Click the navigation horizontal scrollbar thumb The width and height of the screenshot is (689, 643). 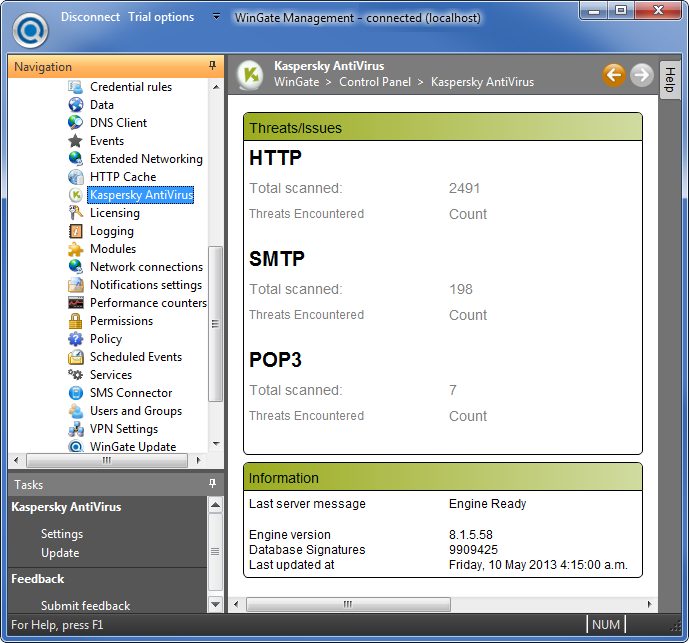107,460
